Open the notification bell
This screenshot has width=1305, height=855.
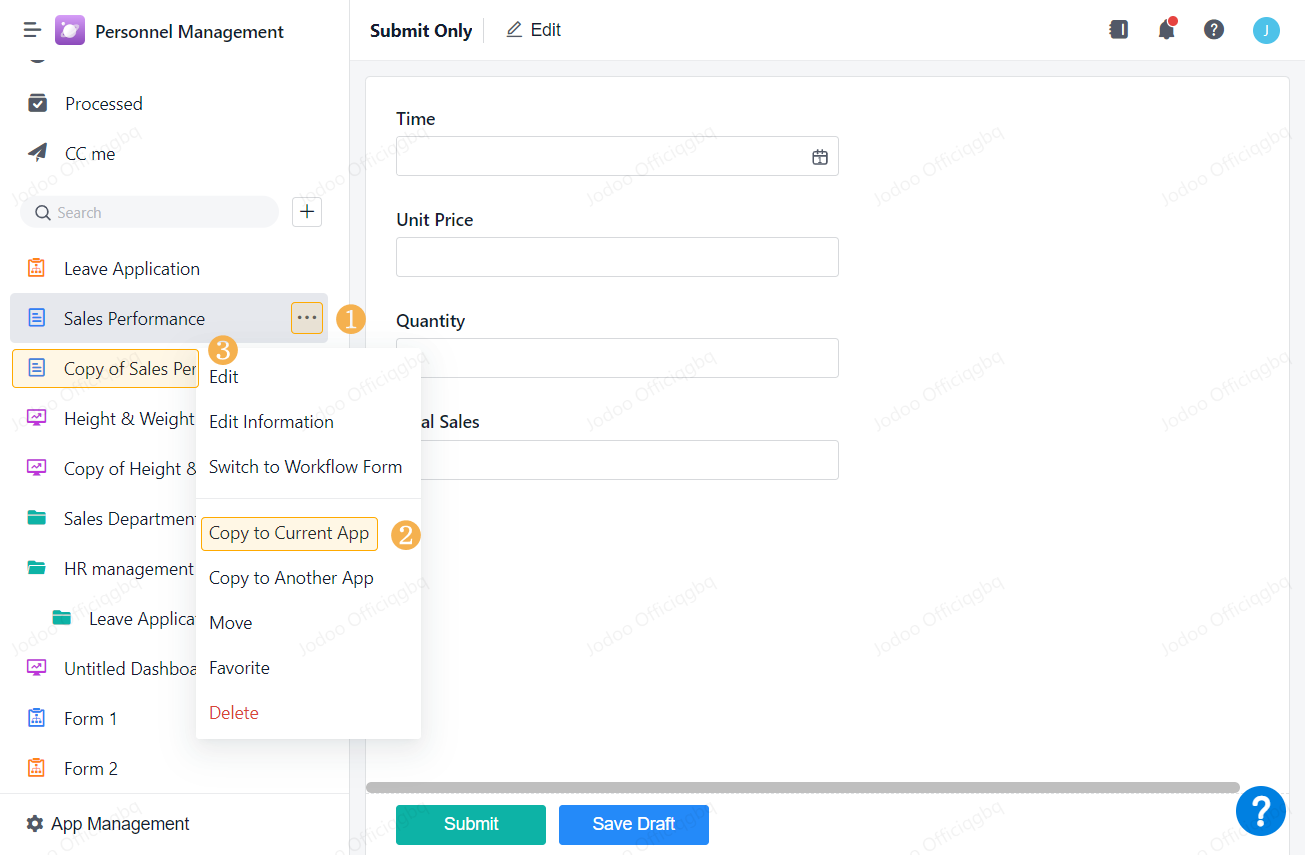[1166, 30]
